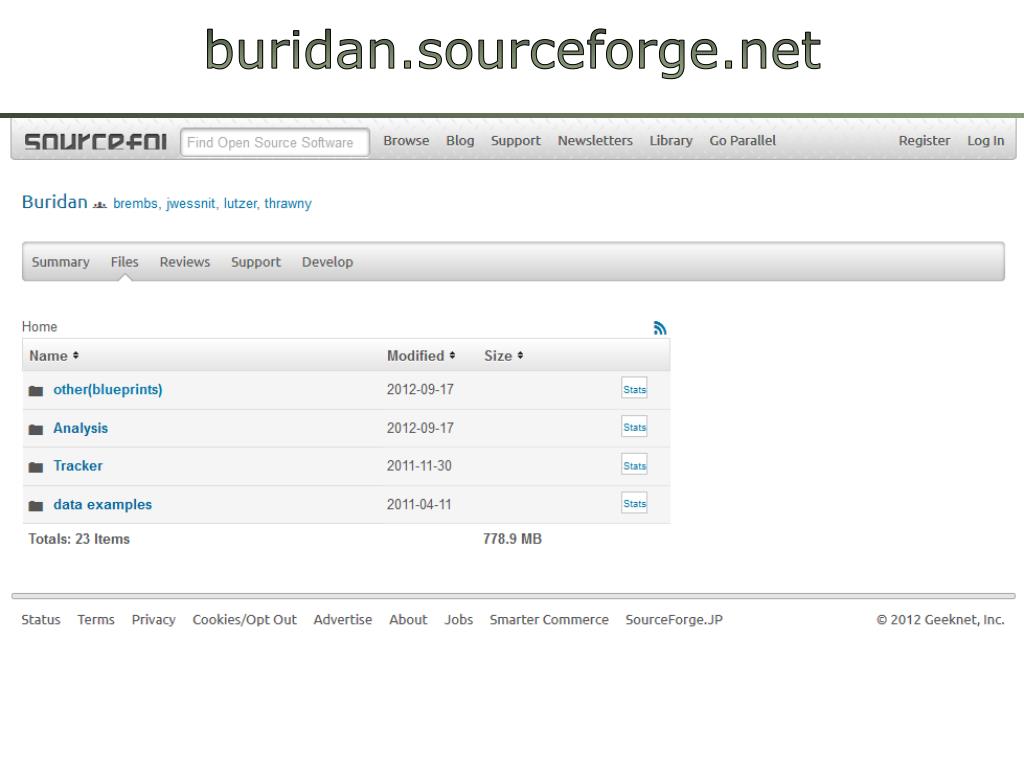Screen dimensions: 1024x768
Task: Sort the file list by Size
Action: (x=504, y=355)
